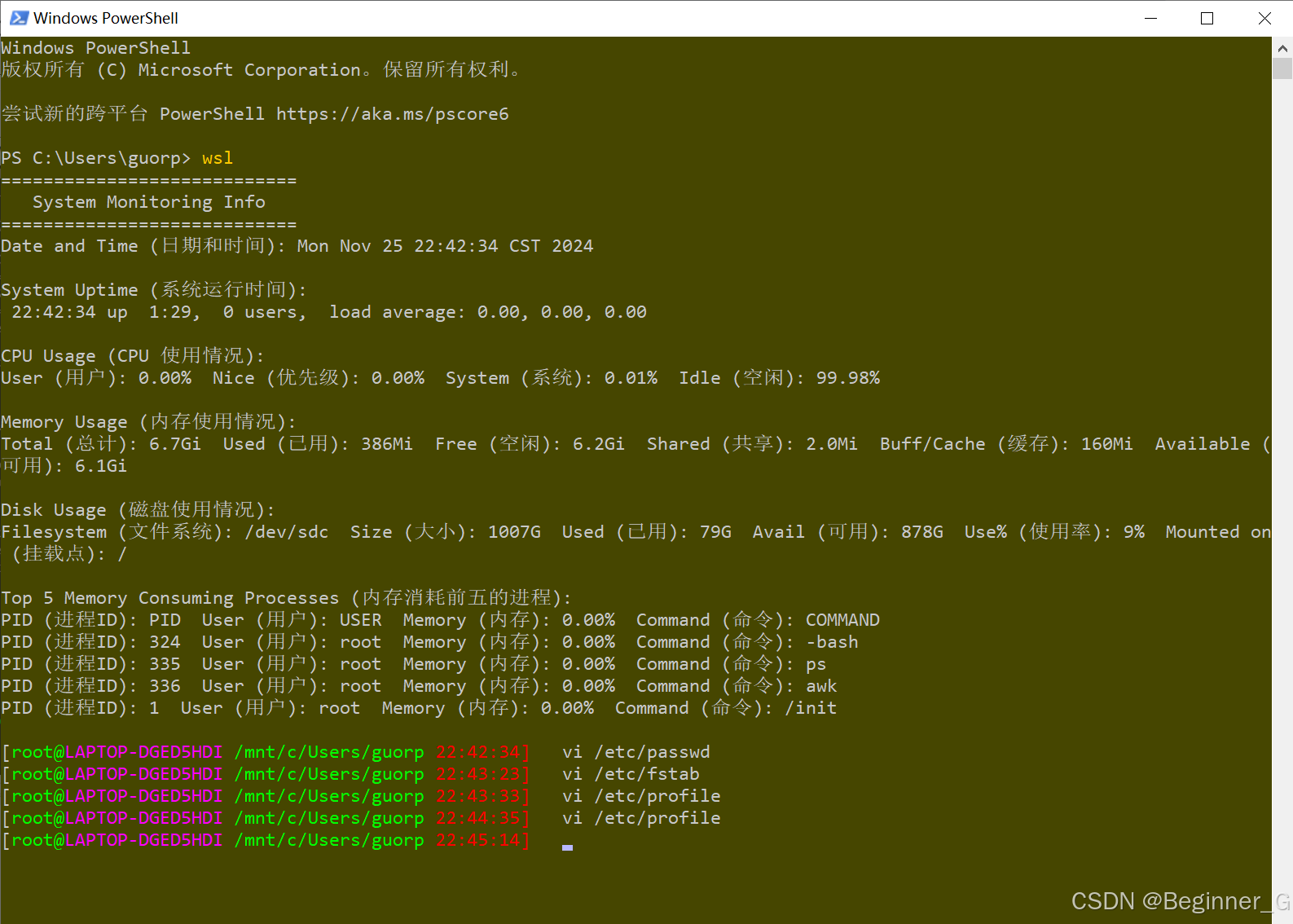Close the Windows PowerShell window
Screen dimensions: 1293x924
1264,18
